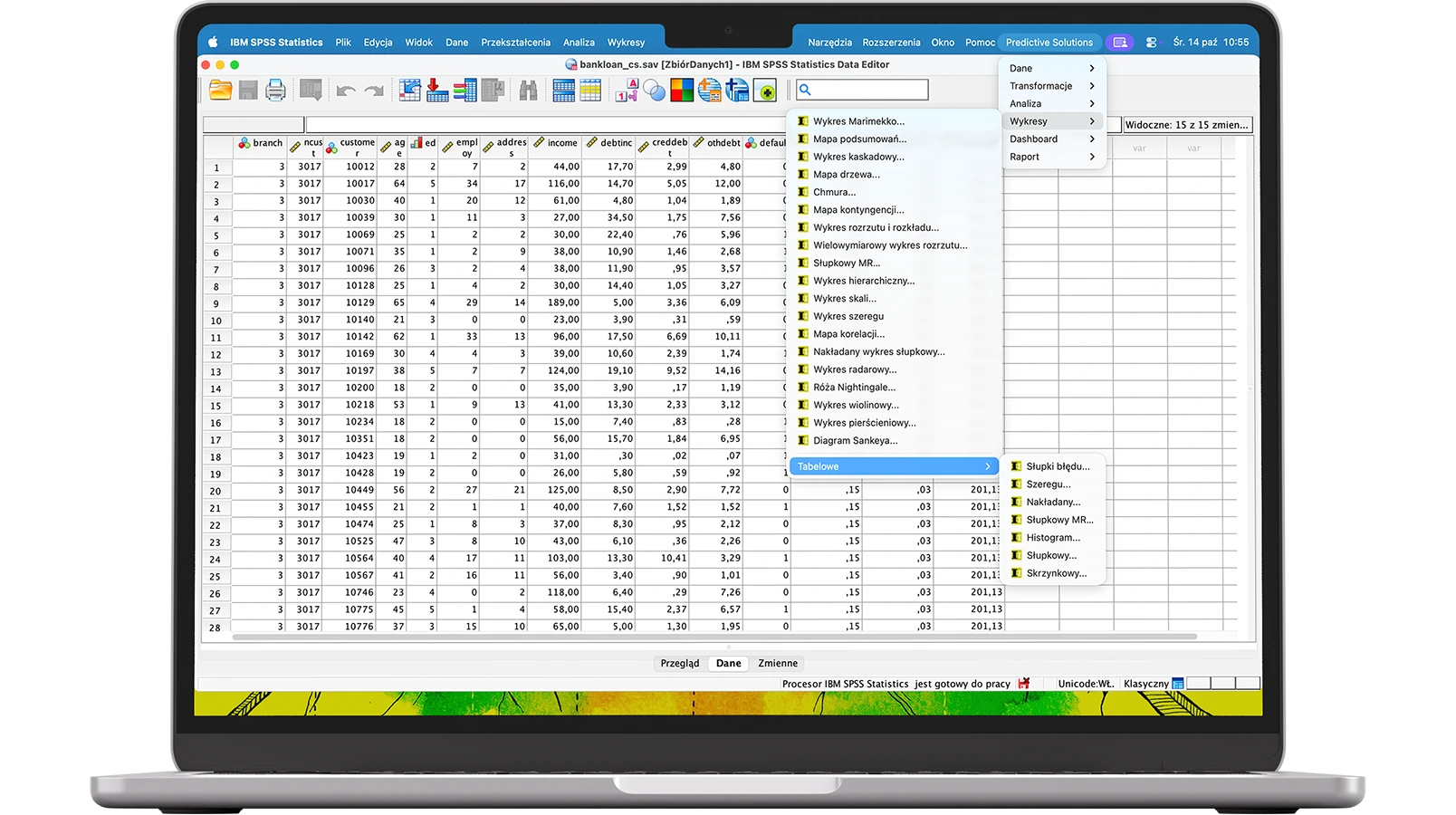Open the Tabelowe submenu entry
The image size is (1456, 815).
click(894, 466)
